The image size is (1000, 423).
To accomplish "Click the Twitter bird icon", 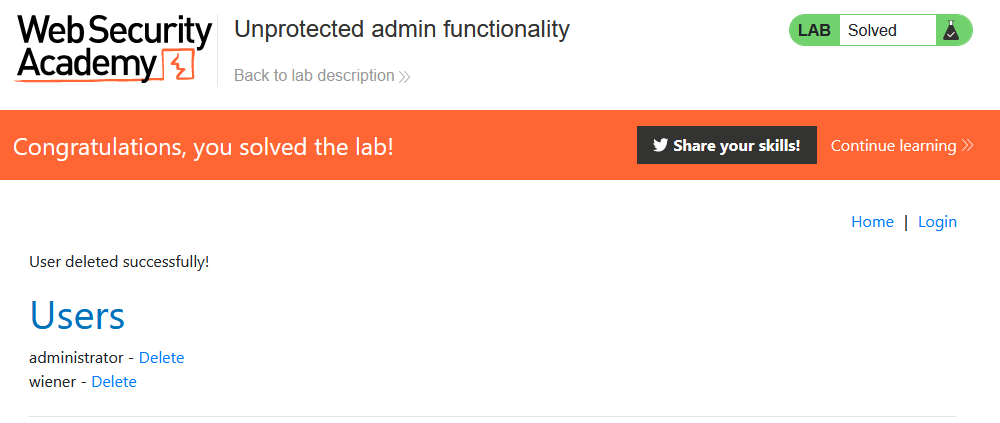I will click(x=660, y=145).
